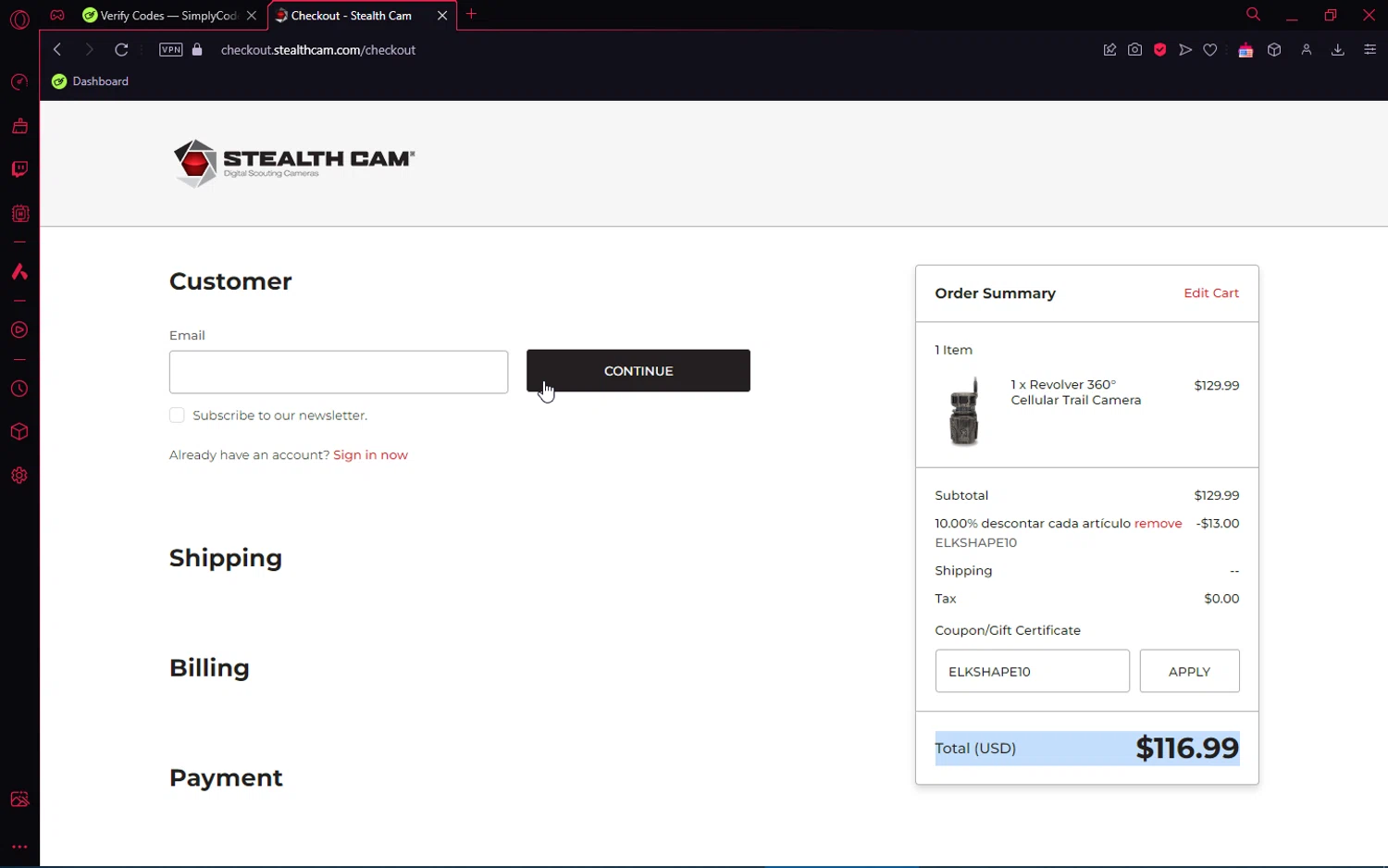Open GX Control speedometer in sidebar
Screen dimensions: 1388x868
pos(19,82)
